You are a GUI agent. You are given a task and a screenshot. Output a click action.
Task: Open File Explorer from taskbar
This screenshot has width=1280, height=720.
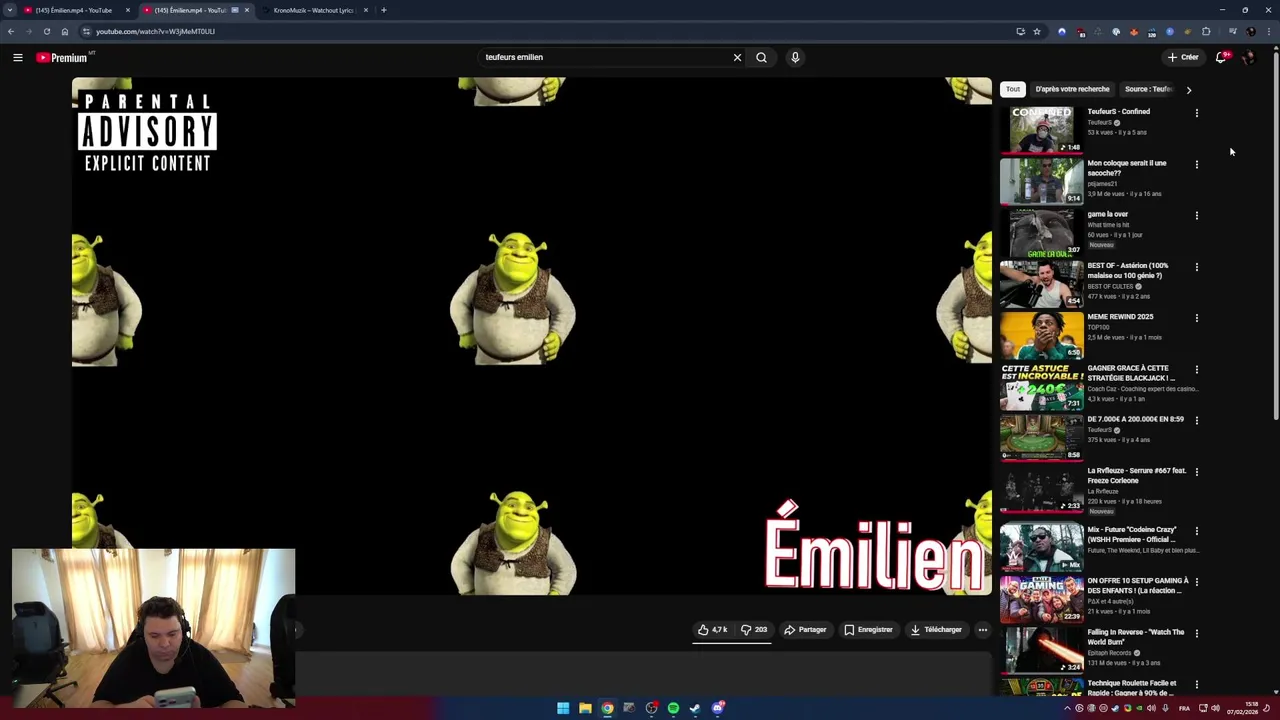tap(585, 708)
